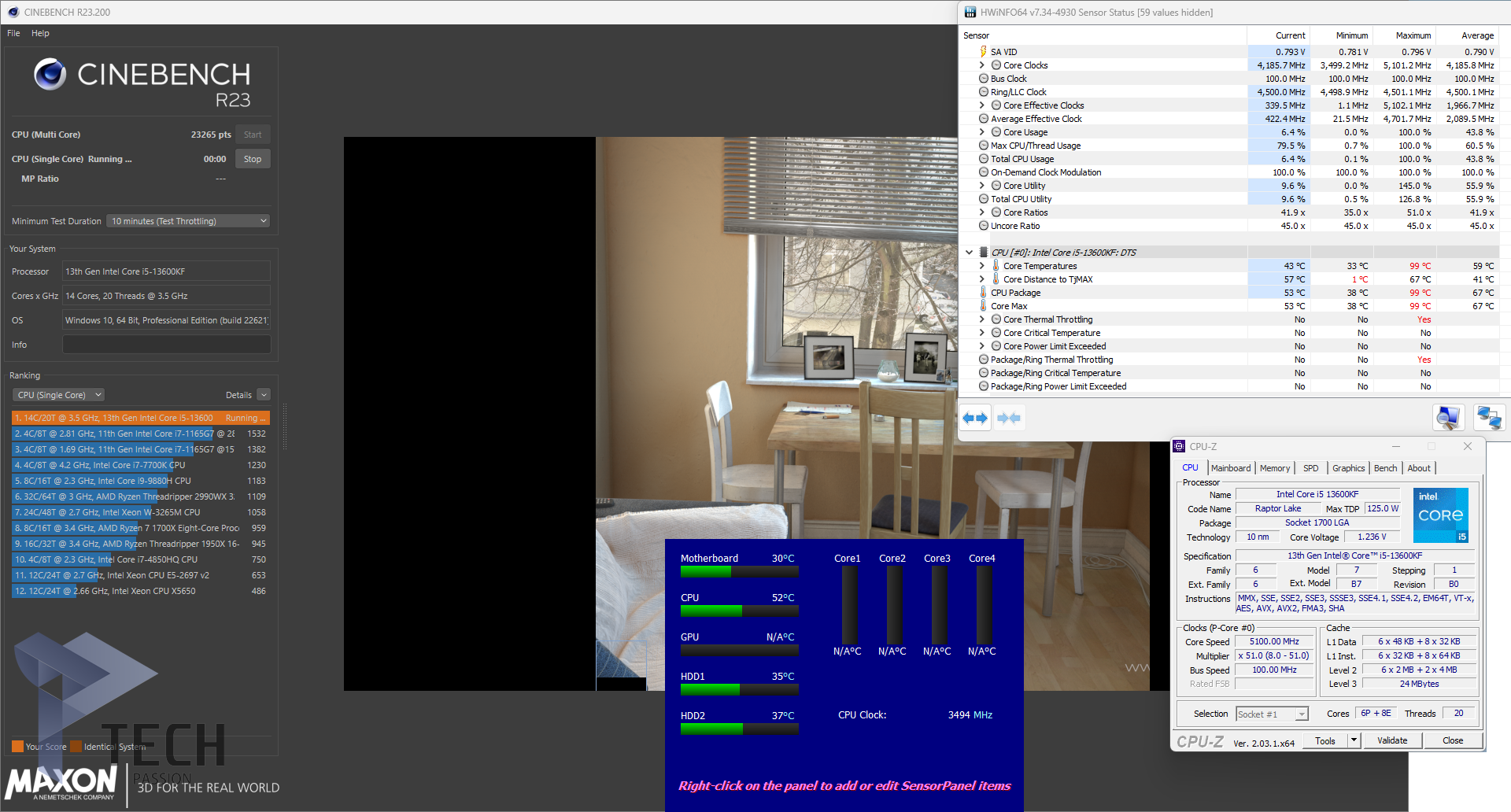
Task: Click the SA VID lightning bolt icon
Action: click(983, 52)
